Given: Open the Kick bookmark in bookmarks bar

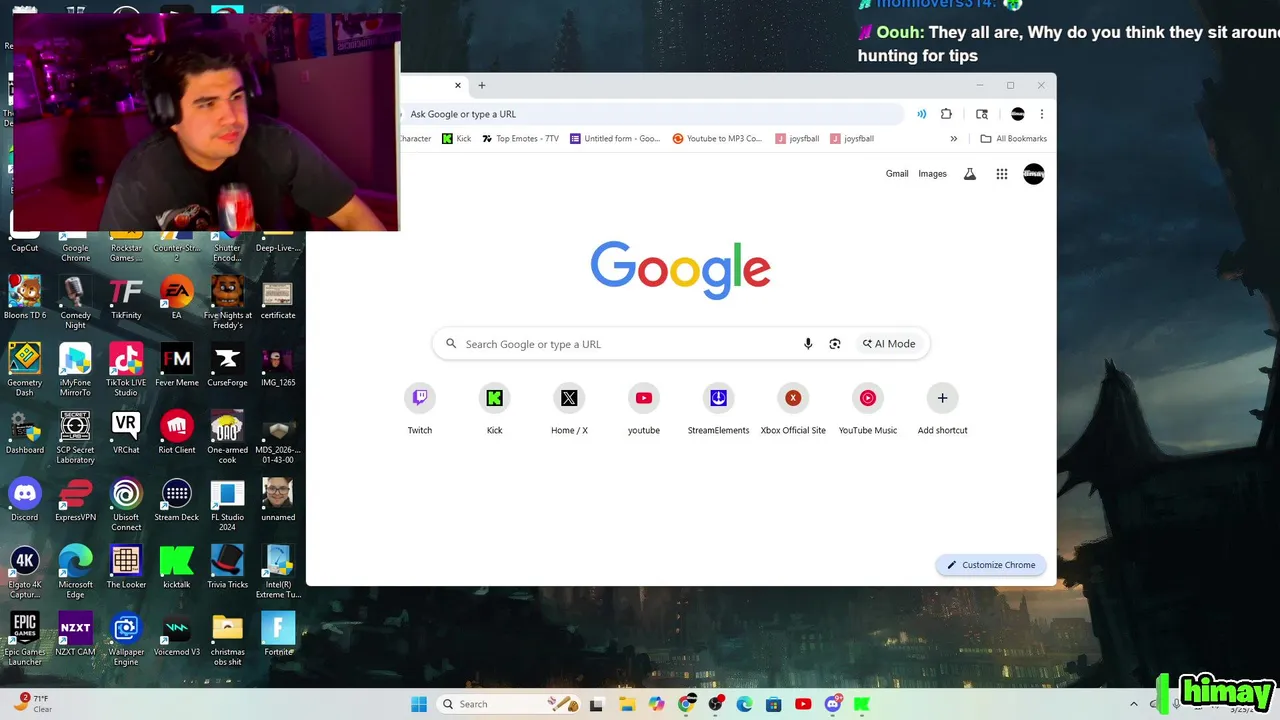Looking at the screenshot, I should coord(456,139).
